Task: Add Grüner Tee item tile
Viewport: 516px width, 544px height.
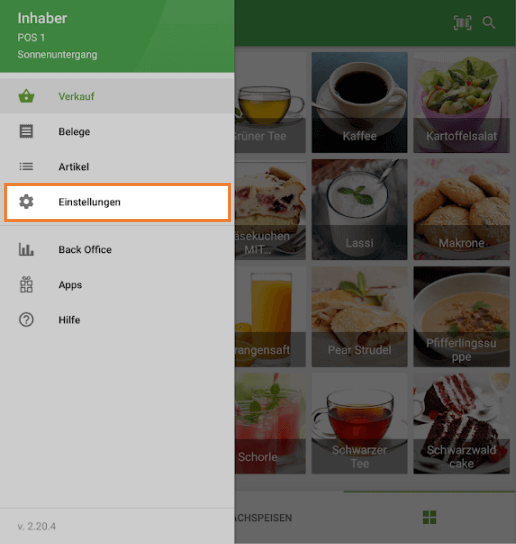Action: [x=270, y=102]
